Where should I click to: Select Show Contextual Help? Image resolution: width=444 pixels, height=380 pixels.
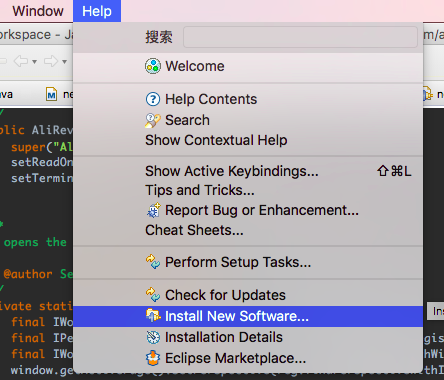[248, 140]
